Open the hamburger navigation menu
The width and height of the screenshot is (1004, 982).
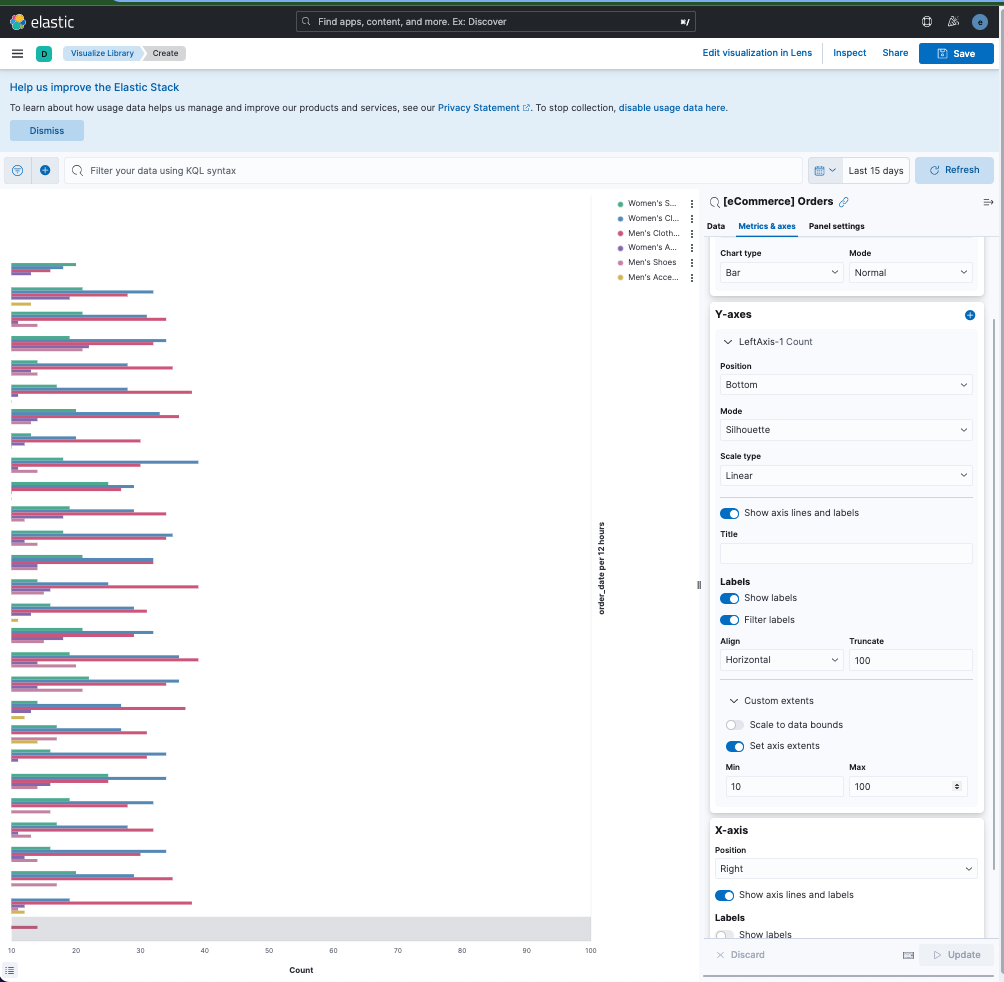coord(17,53)
